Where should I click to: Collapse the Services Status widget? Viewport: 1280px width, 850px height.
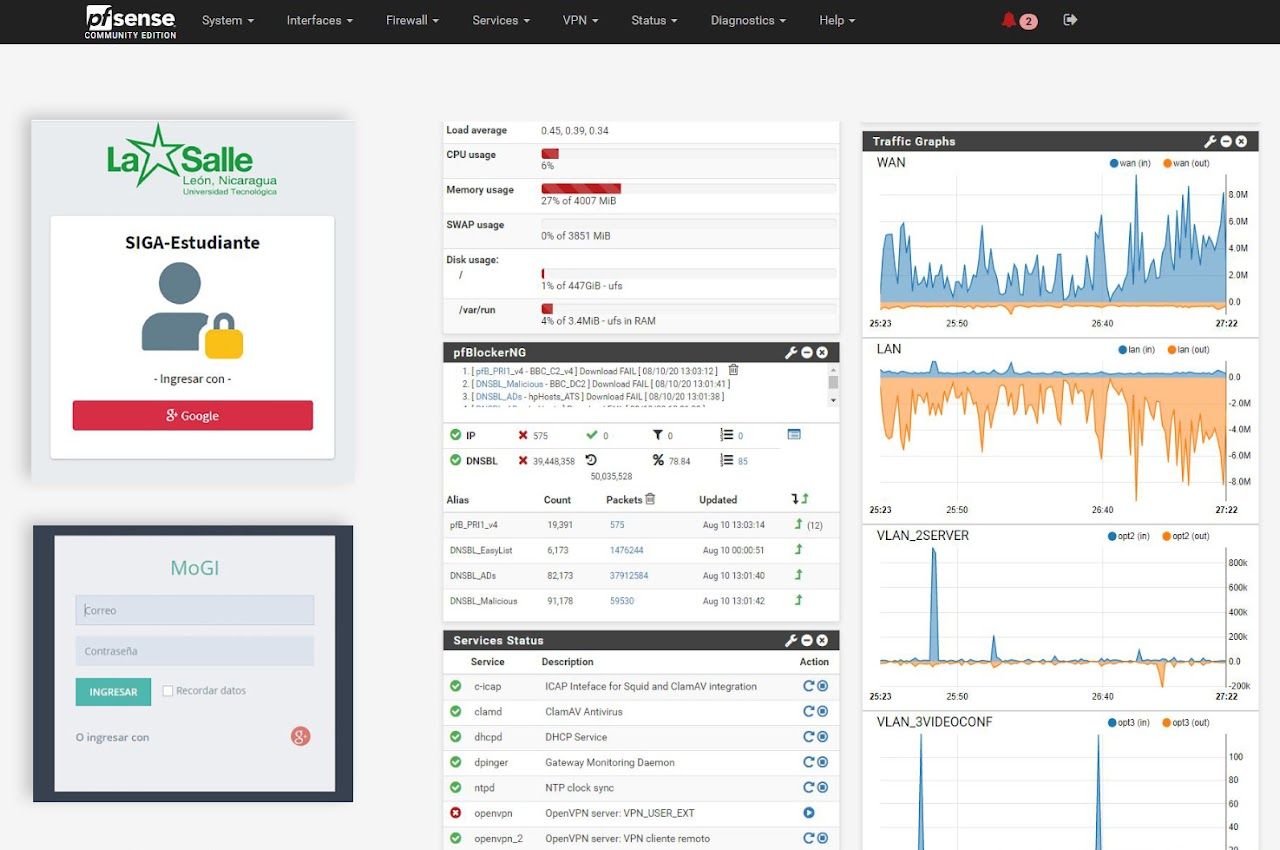(x=806, y=640)
